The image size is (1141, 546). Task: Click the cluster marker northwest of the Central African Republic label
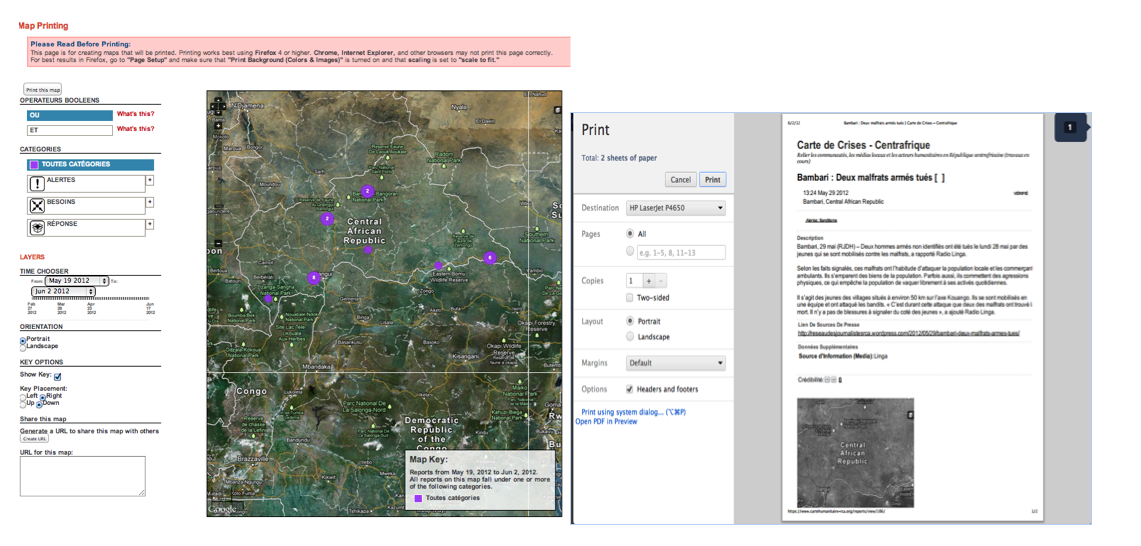coord(327,219)
